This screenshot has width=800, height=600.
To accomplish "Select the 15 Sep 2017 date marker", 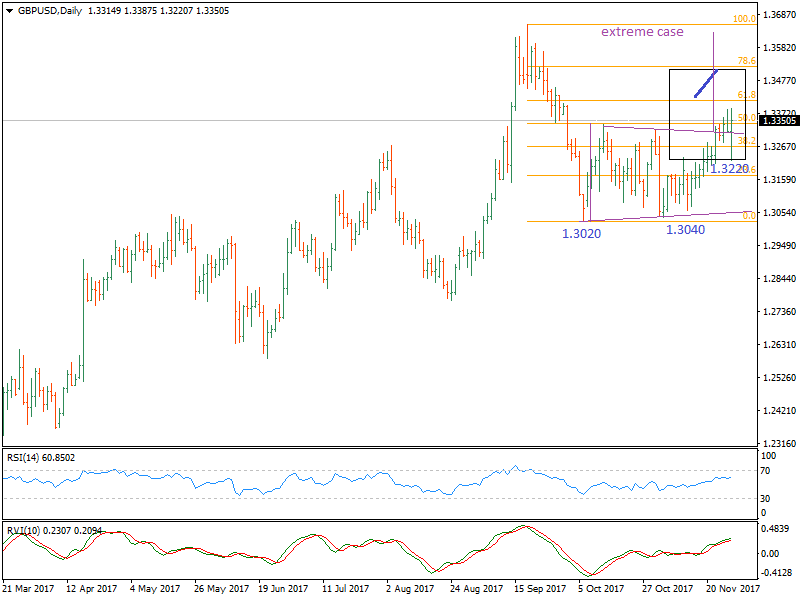I will pos(540,591).
